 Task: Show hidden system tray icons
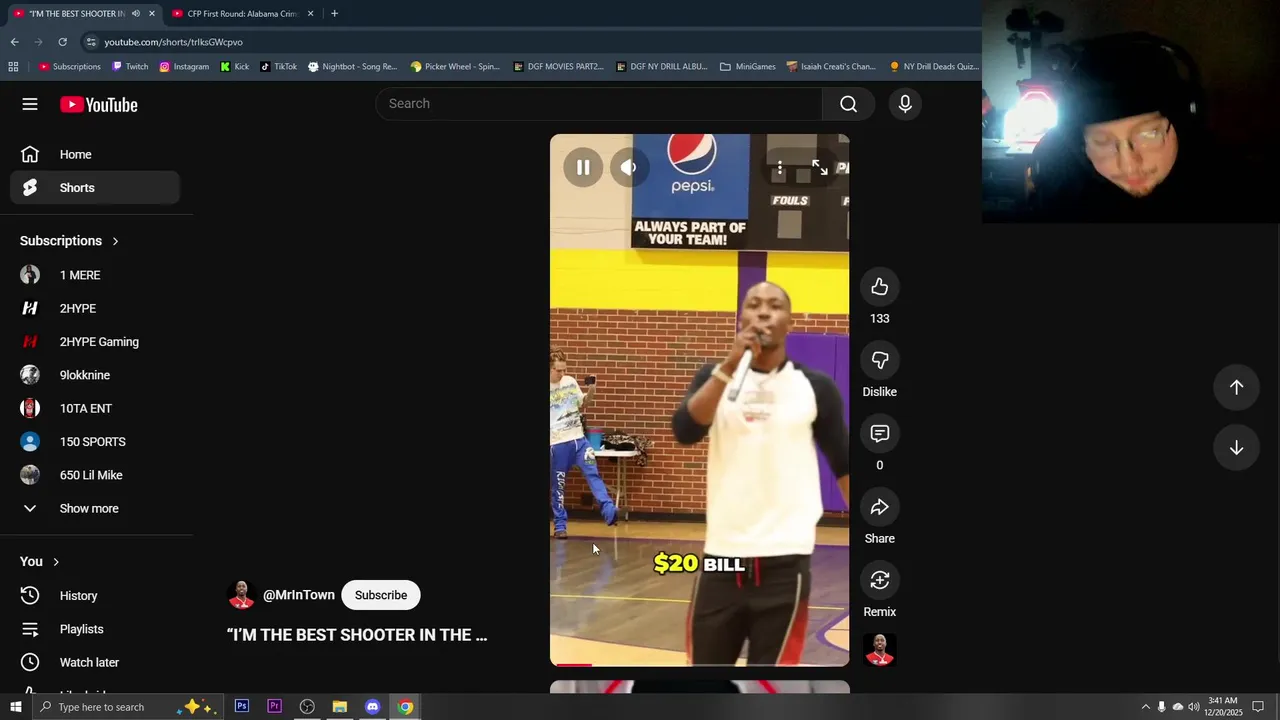1146,707
